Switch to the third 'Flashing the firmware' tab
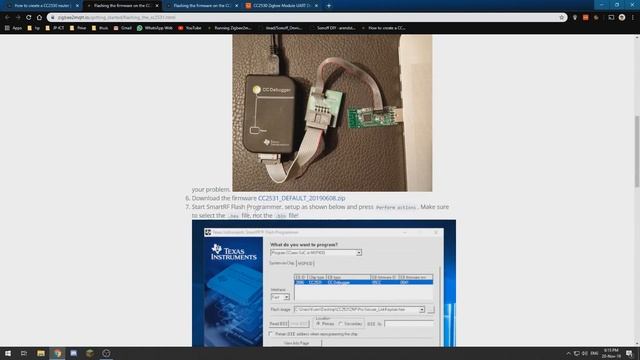The width and height of the screenshot is (640, 360). pos(202,6)
